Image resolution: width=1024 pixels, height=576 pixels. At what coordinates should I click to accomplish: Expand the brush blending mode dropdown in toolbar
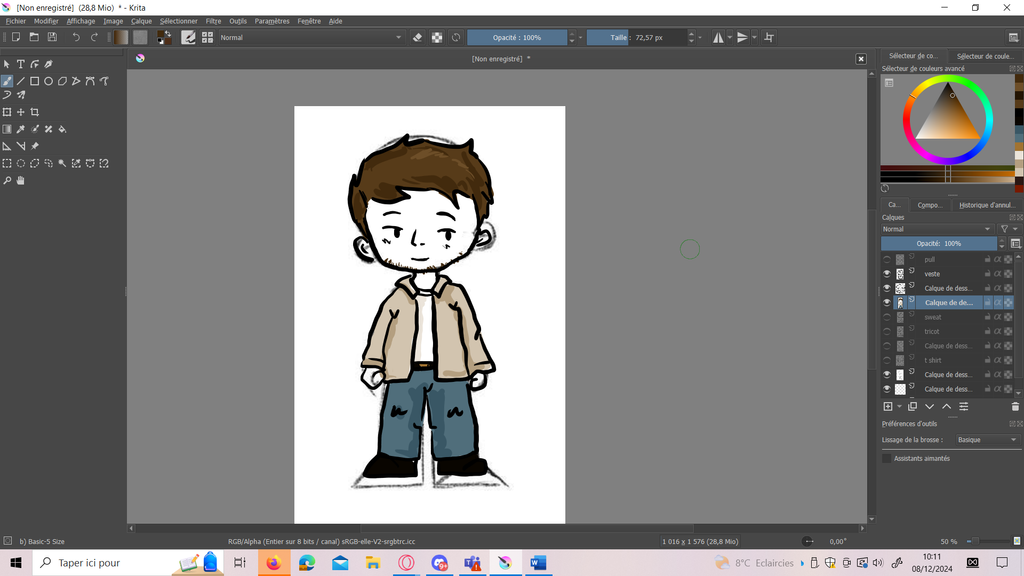click(x=310, y=37)
